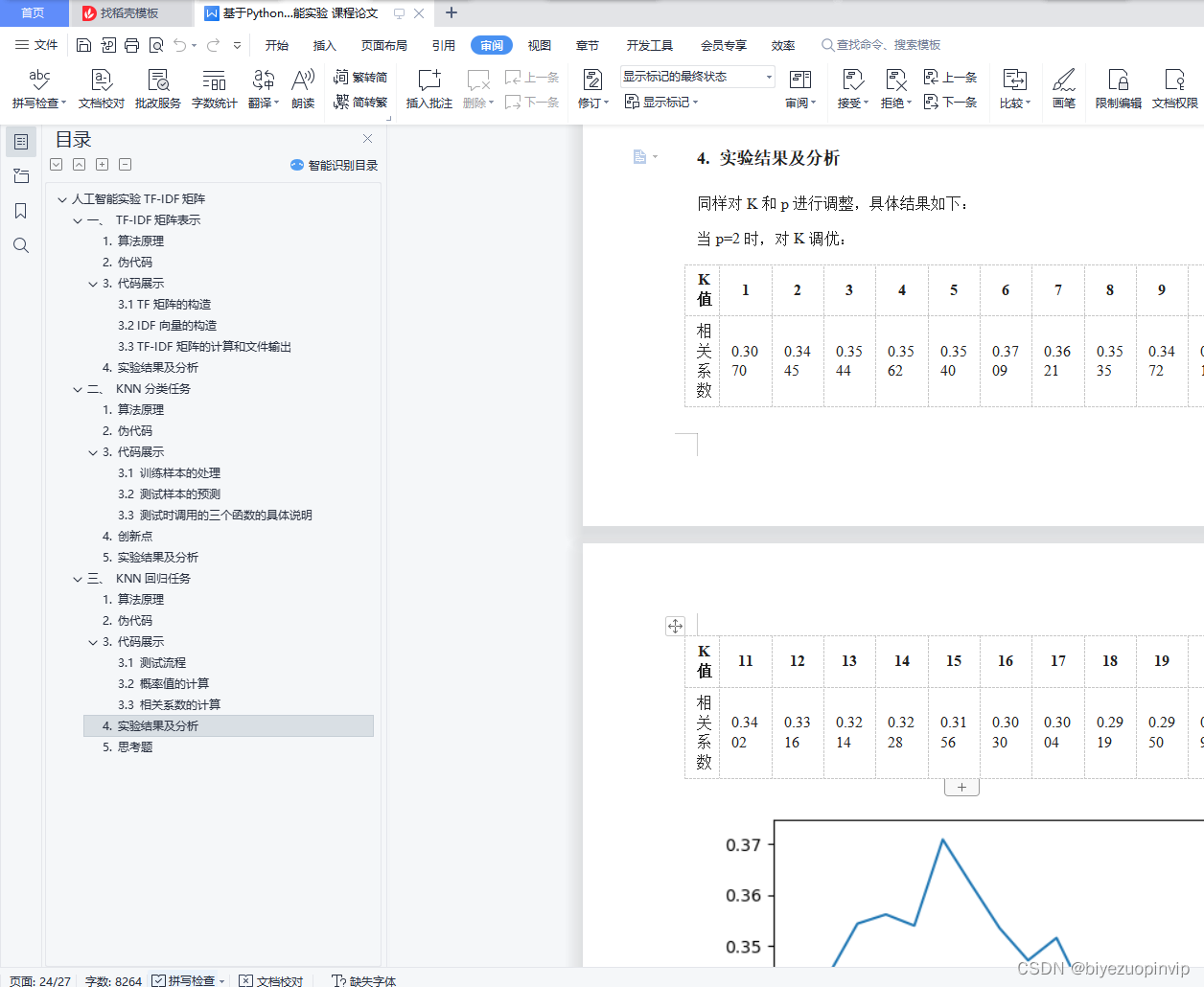Collapse the 二、KNN 分类任务 section

point(78,389)
